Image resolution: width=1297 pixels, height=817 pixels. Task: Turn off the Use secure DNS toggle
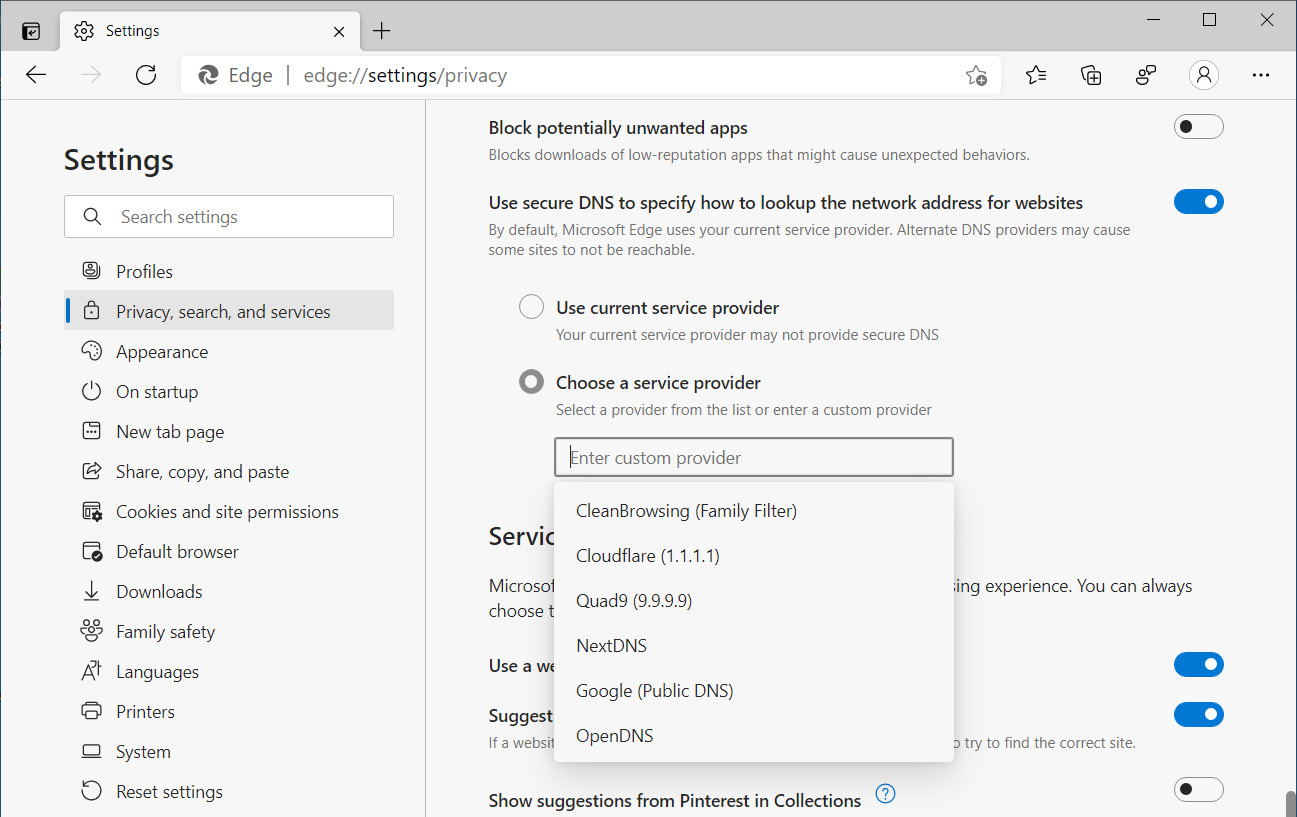1198,202
